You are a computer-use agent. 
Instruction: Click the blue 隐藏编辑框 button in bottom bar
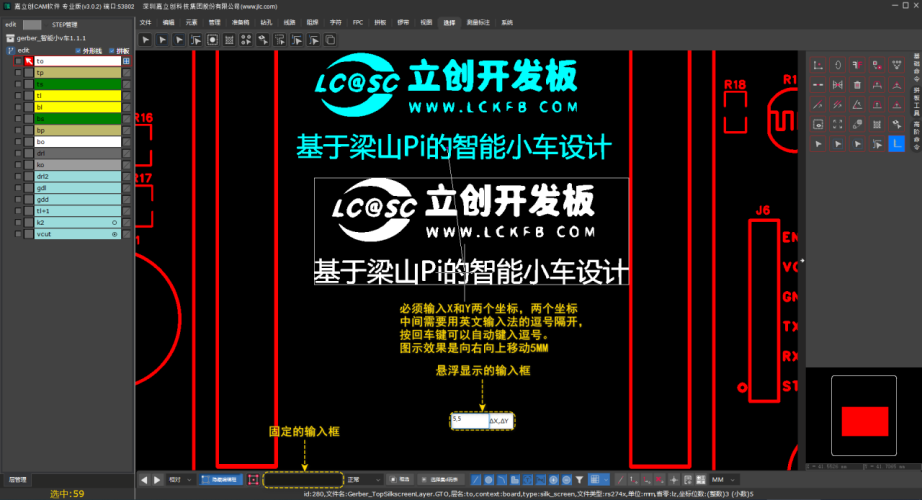[x=221, y=479]
